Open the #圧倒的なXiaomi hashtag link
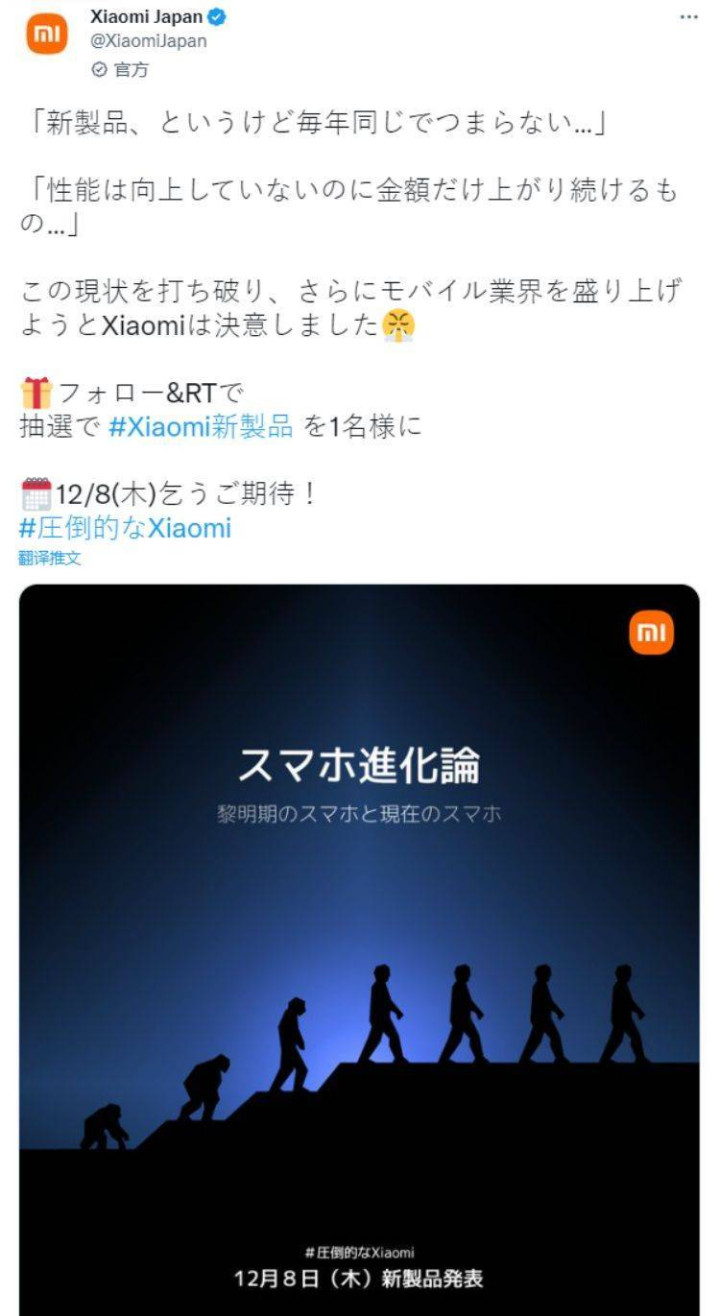 point(125,527)
